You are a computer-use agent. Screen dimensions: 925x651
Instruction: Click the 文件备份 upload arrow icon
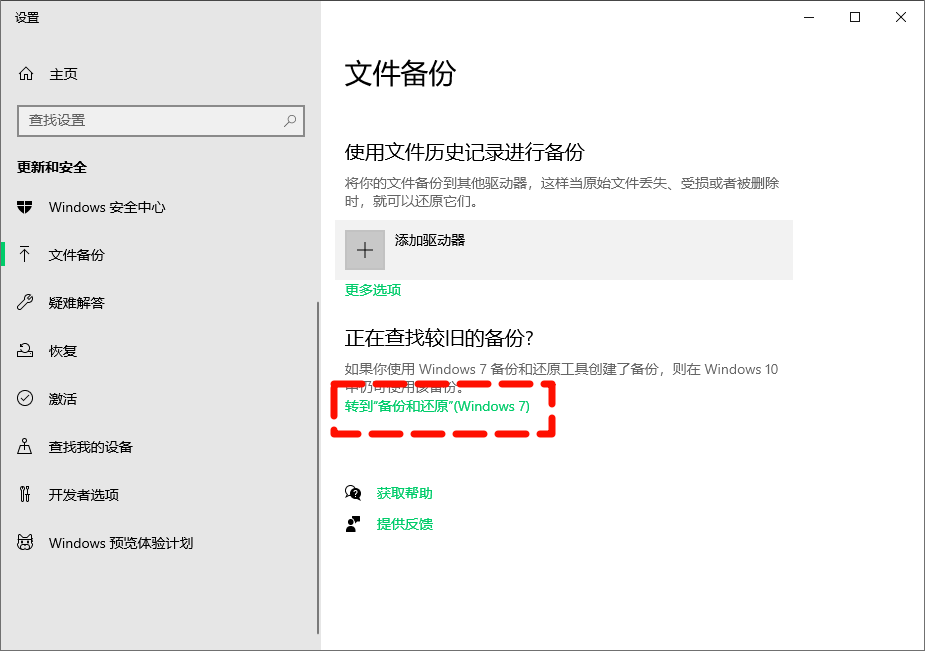(25, 255)
